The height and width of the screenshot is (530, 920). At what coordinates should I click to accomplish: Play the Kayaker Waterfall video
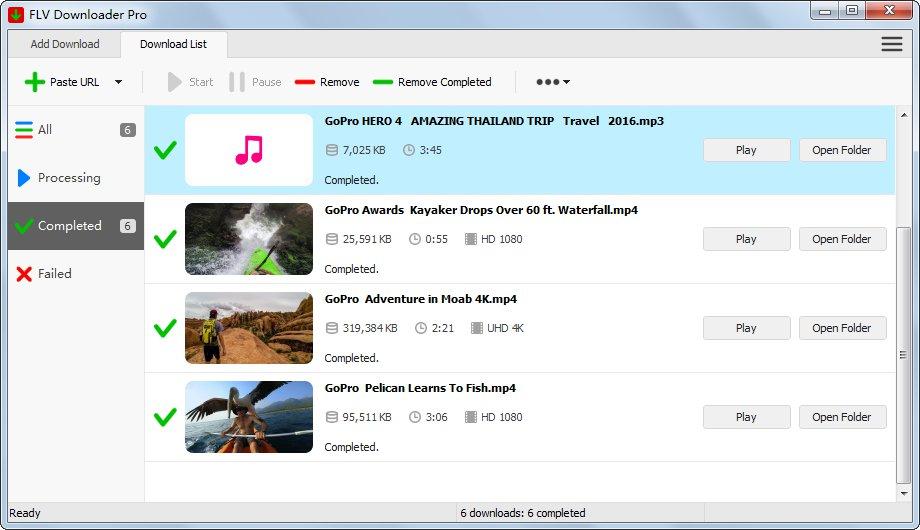pos(746,239)
